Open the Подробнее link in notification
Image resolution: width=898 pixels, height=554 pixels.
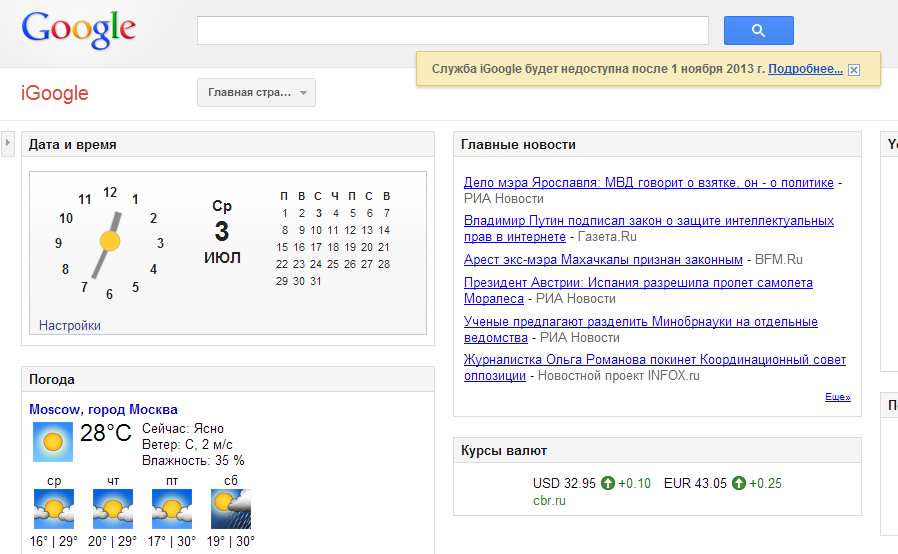point(805,69)
